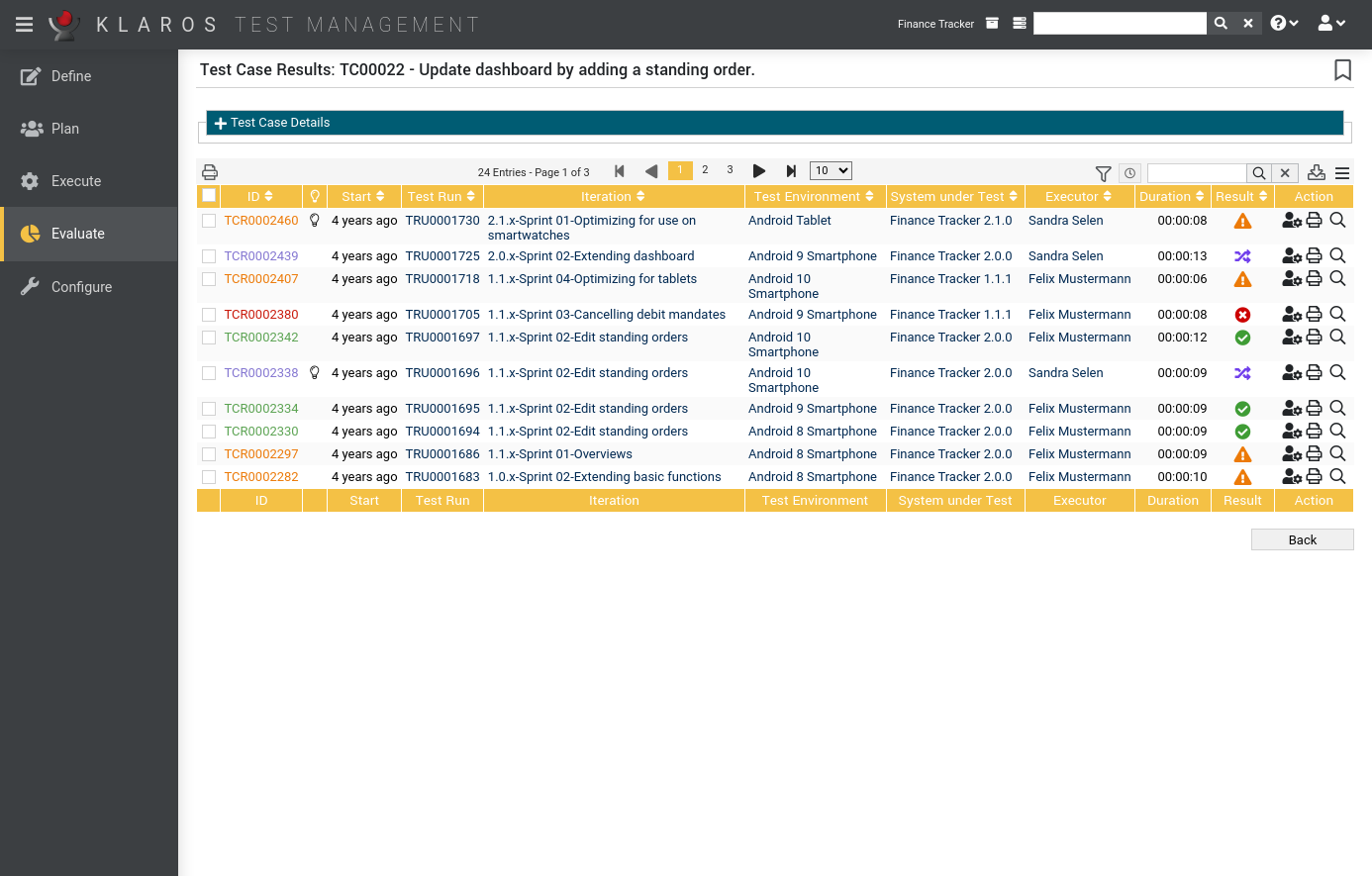Click the magnifier for TCR0002460 details
The height and width of the screenshot is (876, 1372).
click(1337, 221)
